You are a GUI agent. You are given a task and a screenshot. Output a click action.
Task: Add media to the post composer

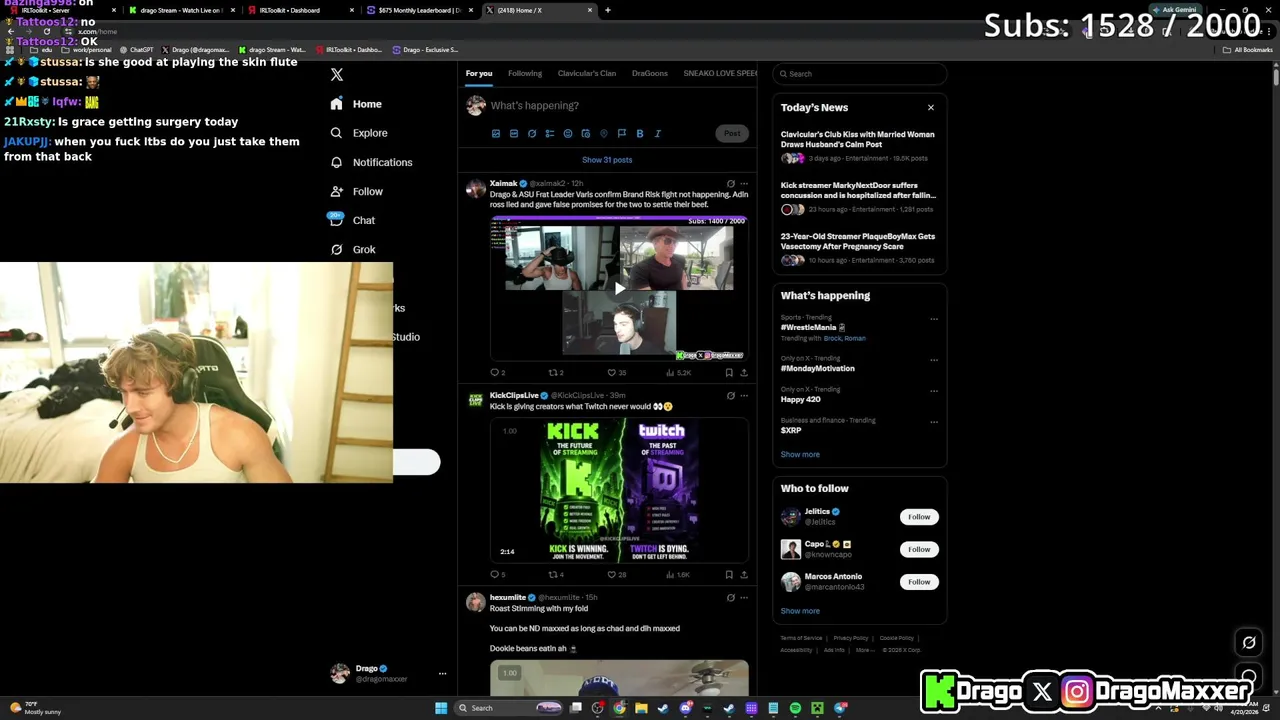pos(495,133)
